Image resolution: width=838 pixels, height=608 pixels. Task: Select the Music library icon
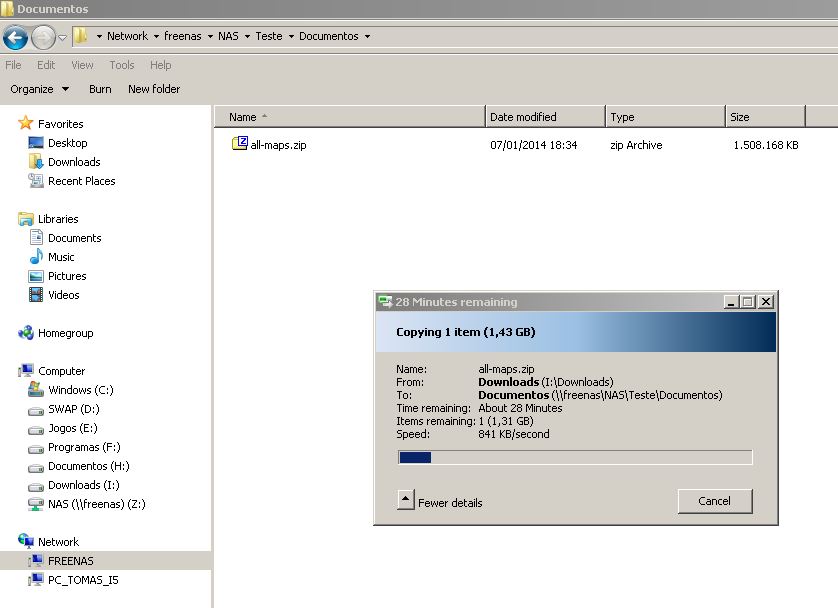(37, 257)
